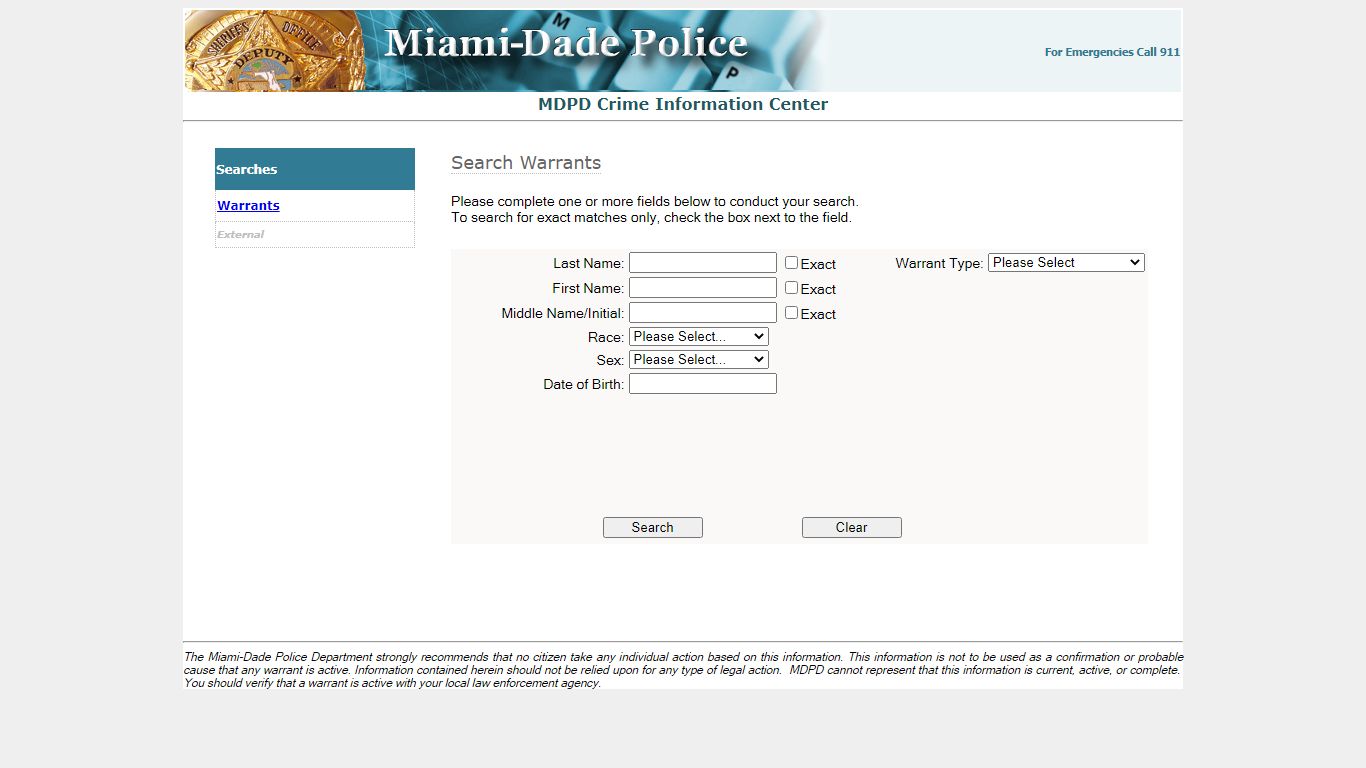Click the disclaimer text at page bottom
The width and height of the screenshot is (1366, 768).
[x=683, y=670]
